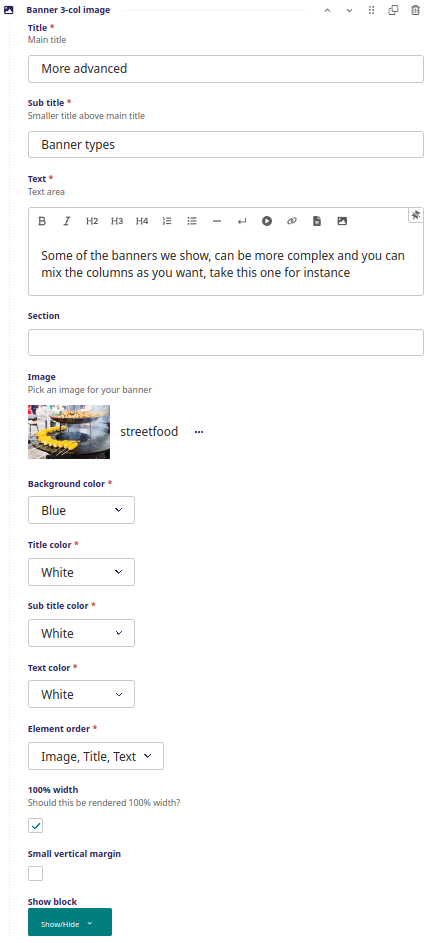Toggle the pin button on the text editor toolbar
This screenshot has width=432, height=943.
[x=416, y=215]
